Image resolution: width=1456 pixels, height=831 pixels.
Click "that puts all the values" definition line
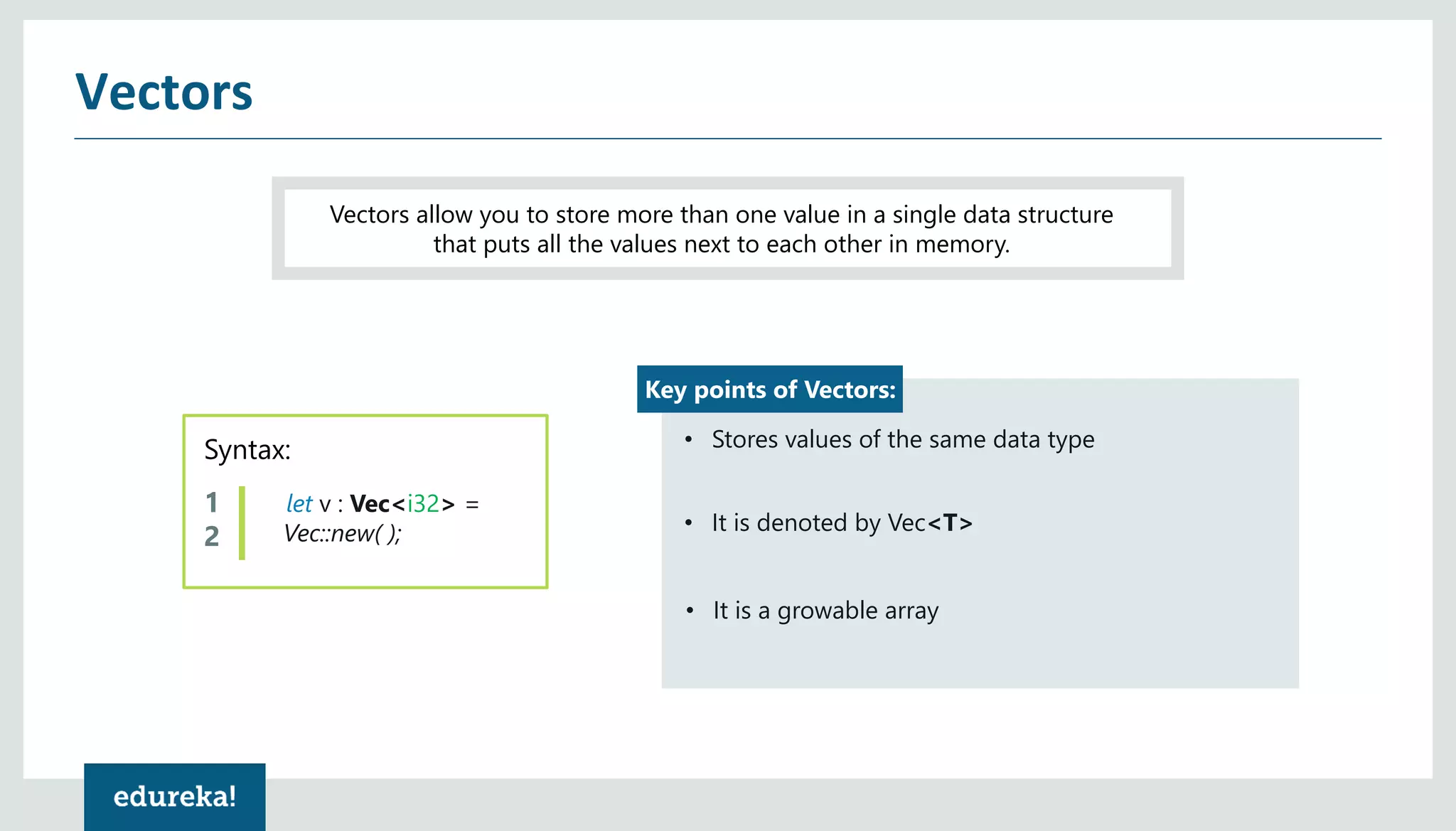(721, 245)
